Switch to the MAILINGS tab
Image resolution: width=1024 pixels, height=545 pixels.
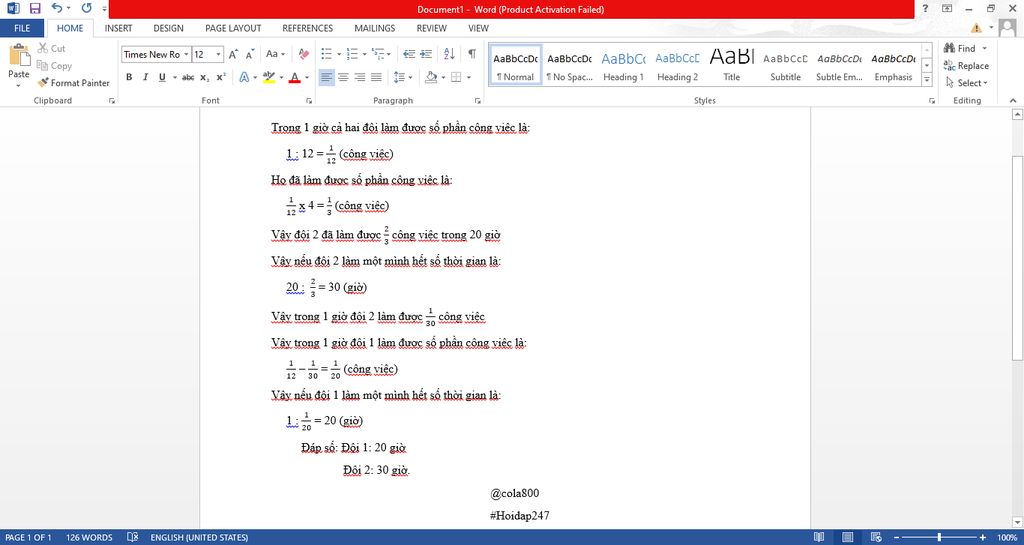pos(375,28)
